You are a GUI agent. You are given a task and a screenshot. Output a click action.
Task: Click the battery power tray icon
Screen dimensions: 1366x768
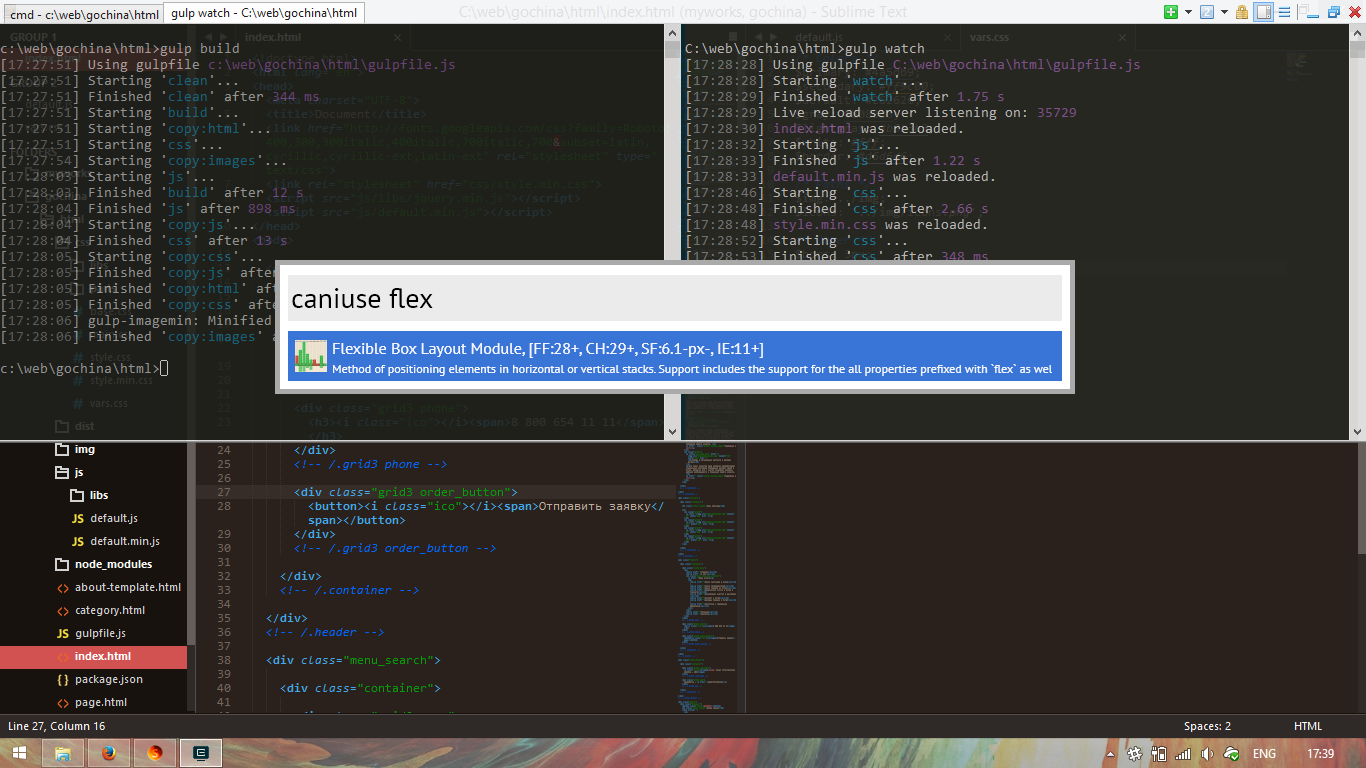tap(1160, 753)
